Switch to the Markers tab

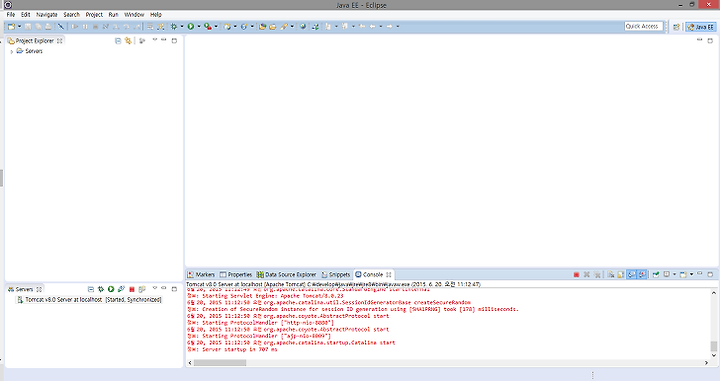[x=201, y=275]
